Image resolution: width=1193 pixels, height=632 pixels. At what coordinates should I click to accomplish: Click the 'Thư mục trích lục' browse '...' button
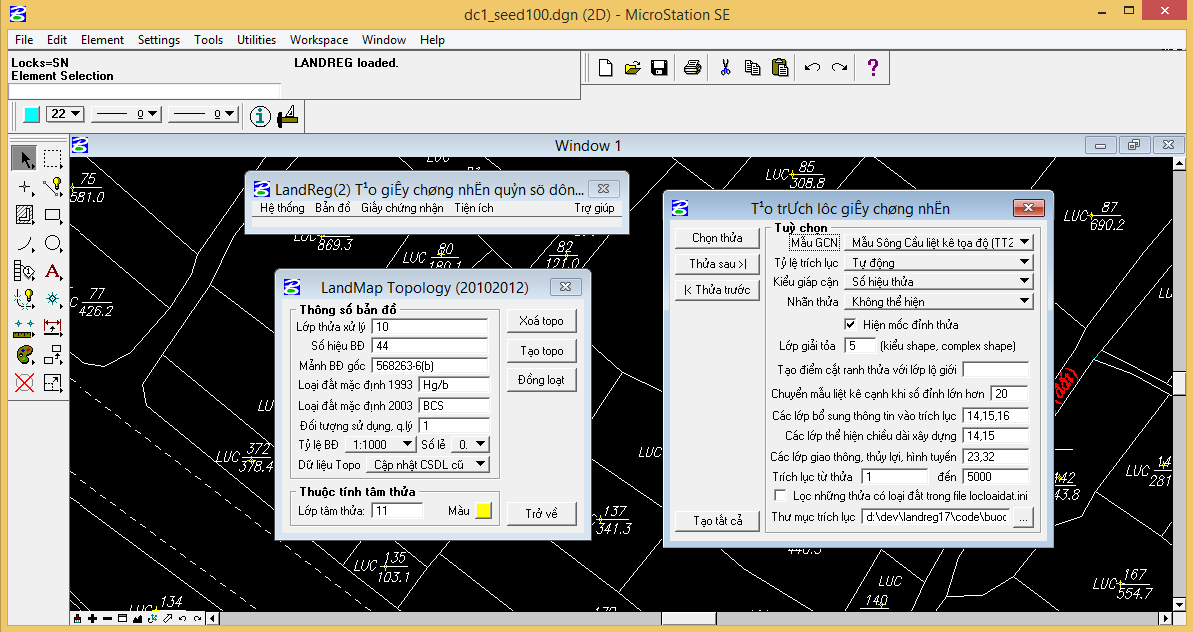(1023, 517)
